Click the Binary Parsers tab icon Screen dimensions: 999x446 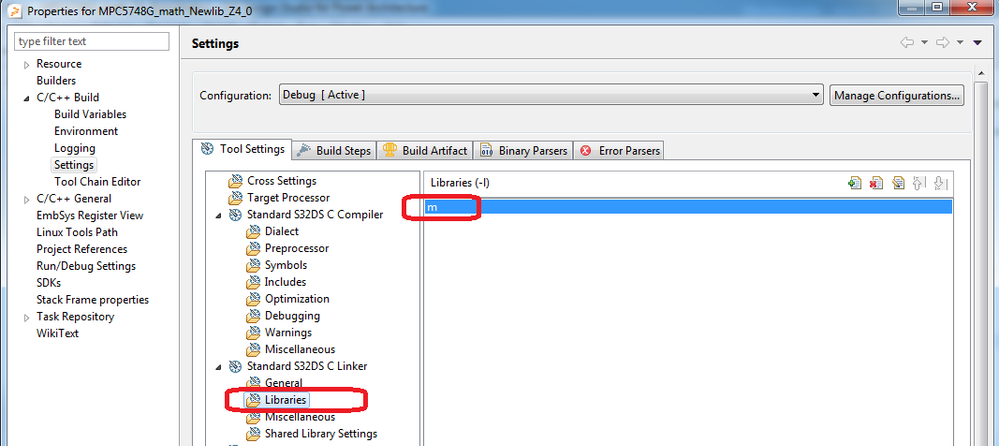coord(487,151)
